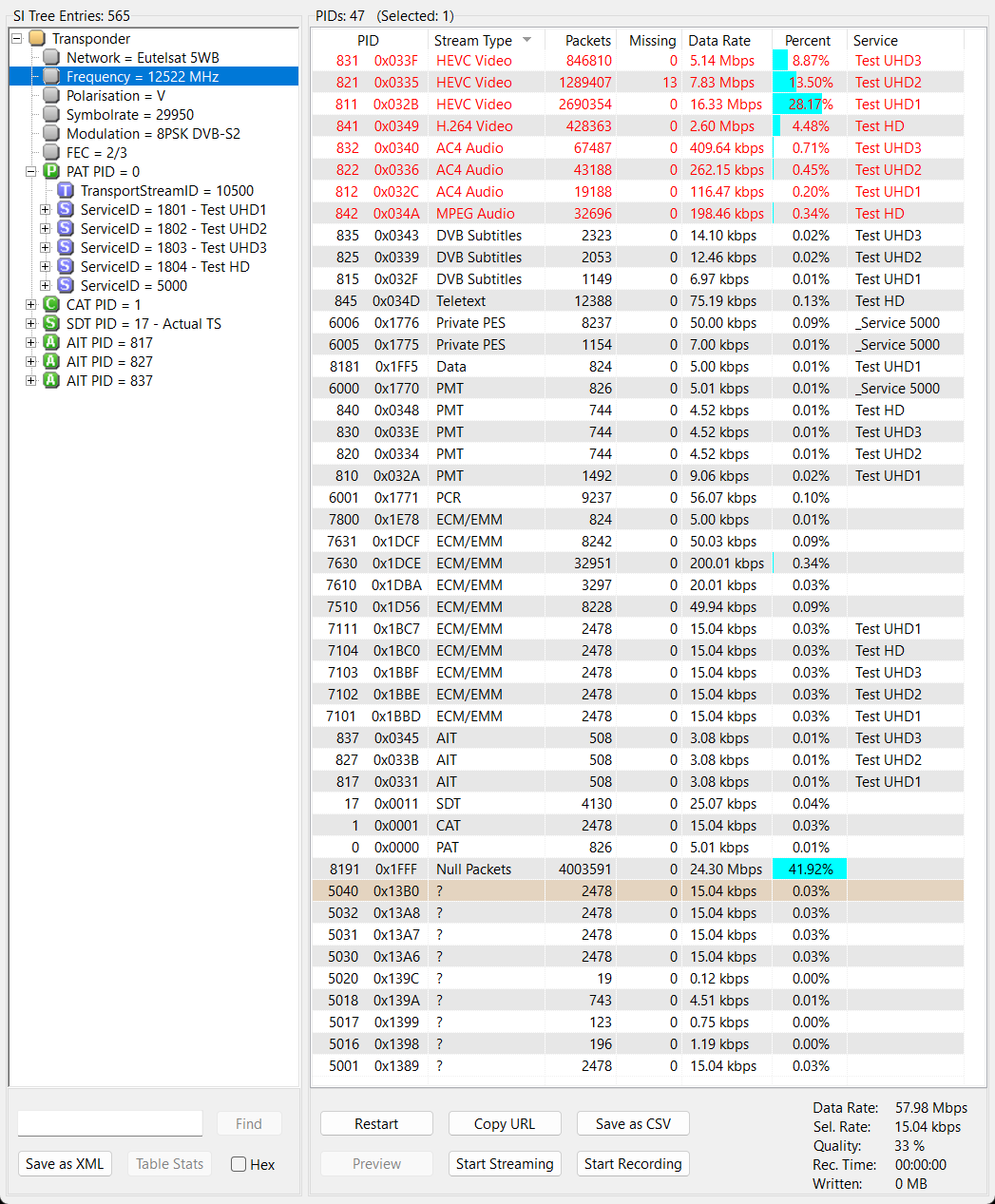995x1204 pixels.
Task: Click the 41.92% percent bar for Null Packets
Action: (x=810, y=870)
